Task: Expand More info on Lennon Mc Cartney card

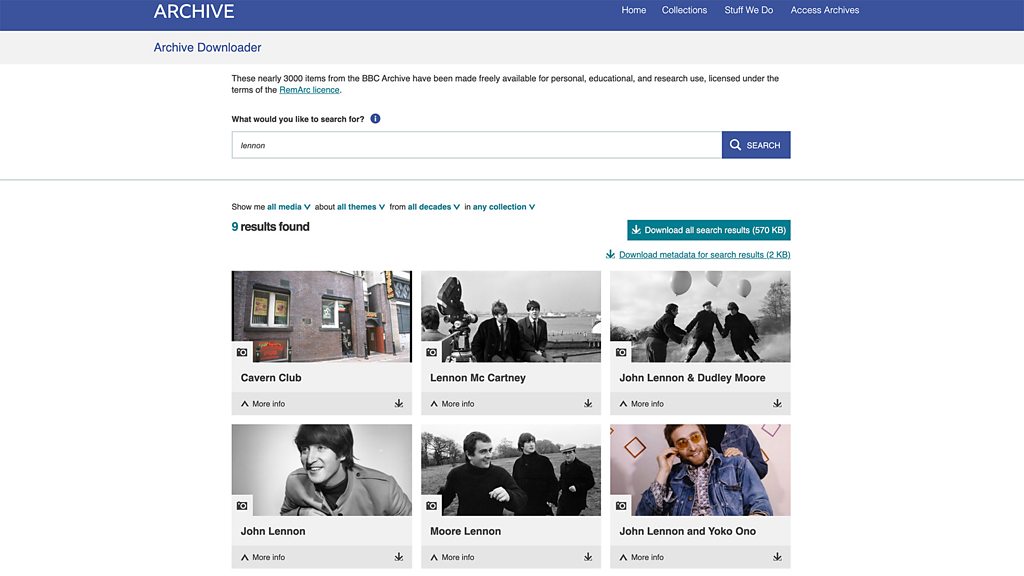Action: coord(453,404)
